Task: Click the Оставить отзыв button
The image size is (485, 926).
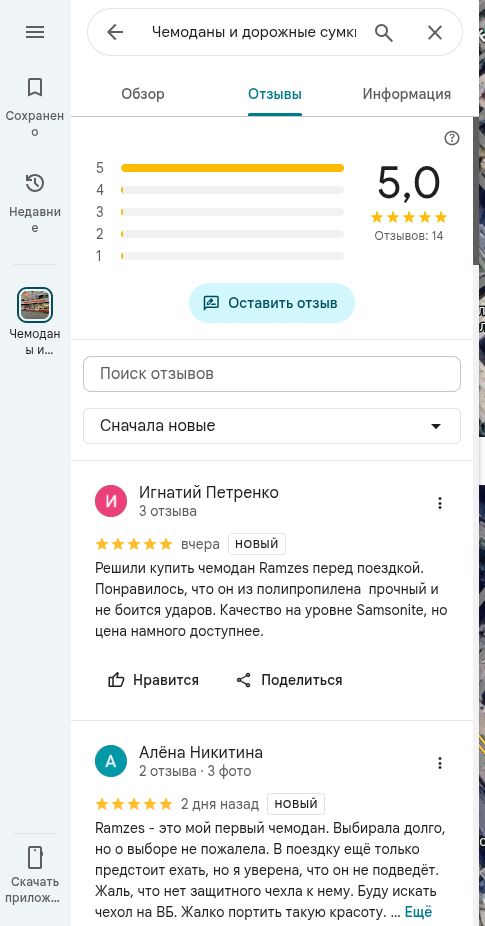Action: (272, 303)
